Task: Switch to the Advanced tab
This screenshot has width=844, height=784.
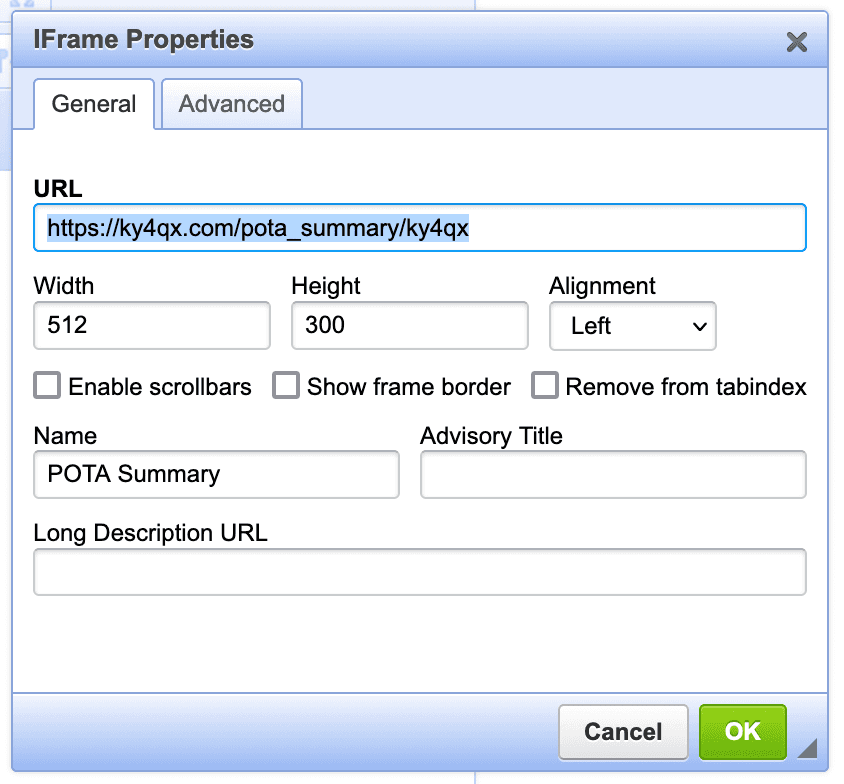Action: (232, 104)
